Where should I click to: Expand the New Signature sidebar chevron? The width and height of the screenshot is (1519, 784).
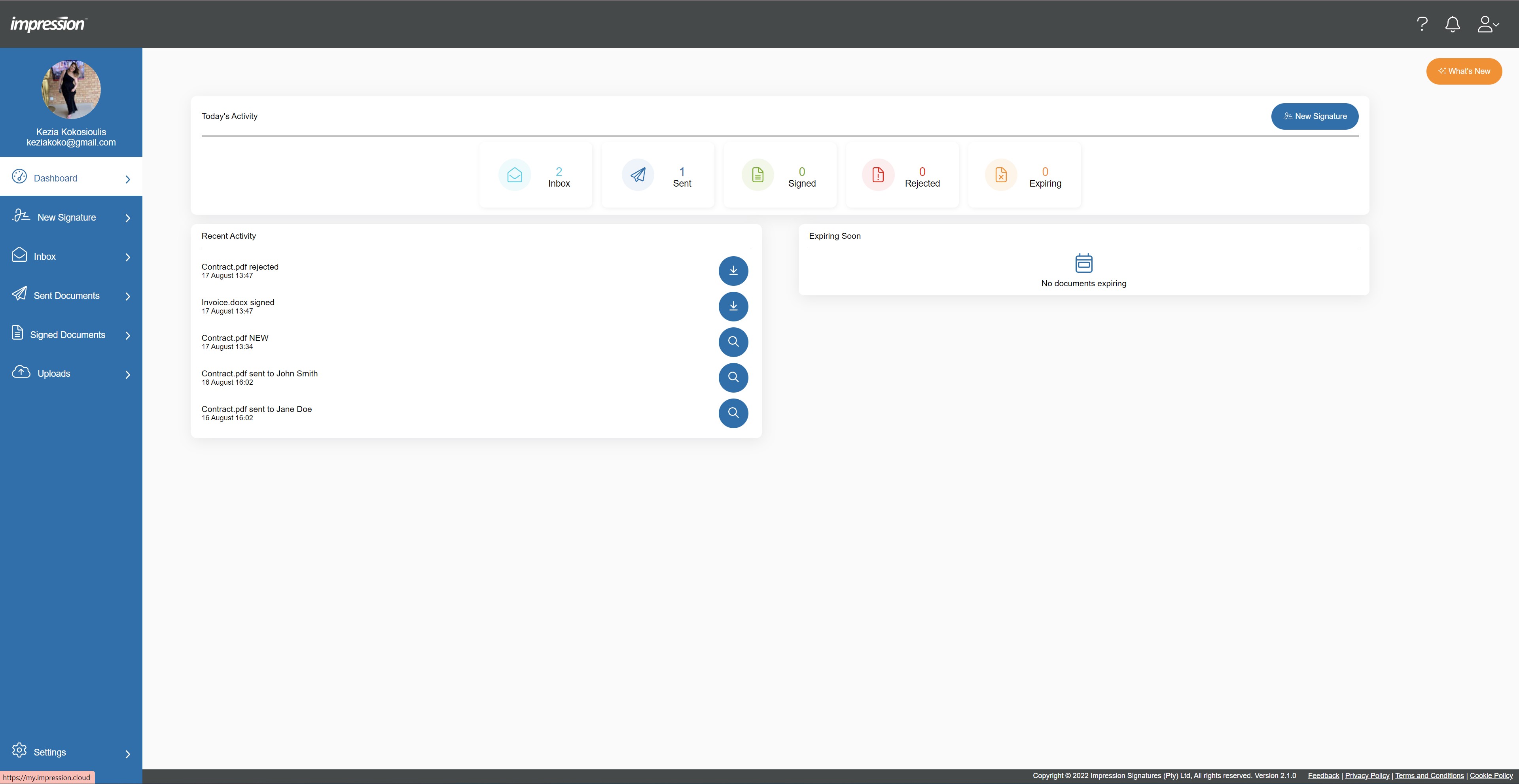click(127, 218)
